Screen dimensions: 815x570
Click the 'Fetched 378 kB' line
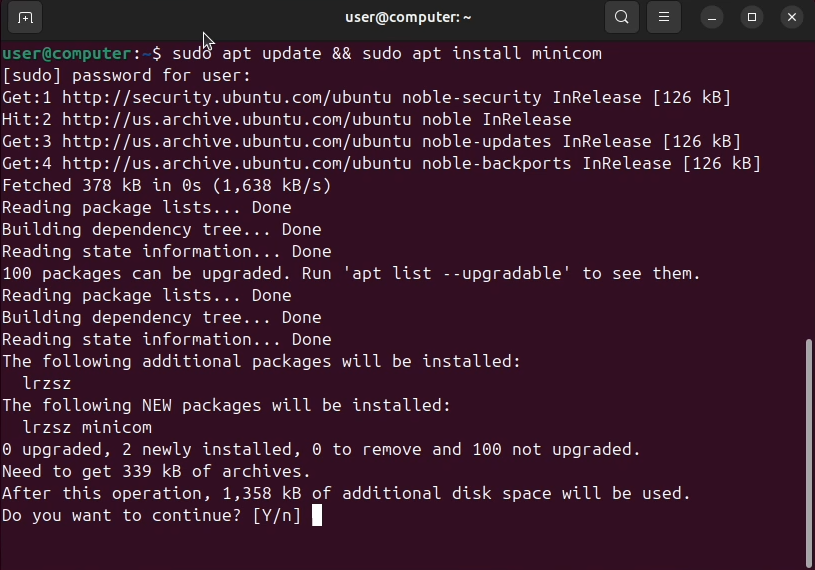tap(166, 185)
